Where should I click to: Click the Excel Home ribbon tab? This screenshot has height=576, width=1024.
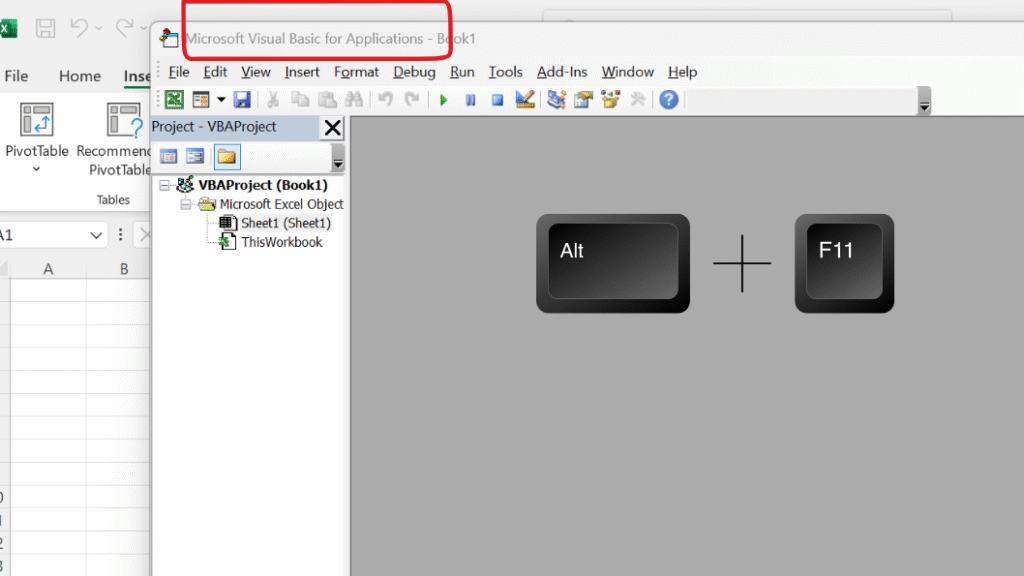tap(80, 76)
